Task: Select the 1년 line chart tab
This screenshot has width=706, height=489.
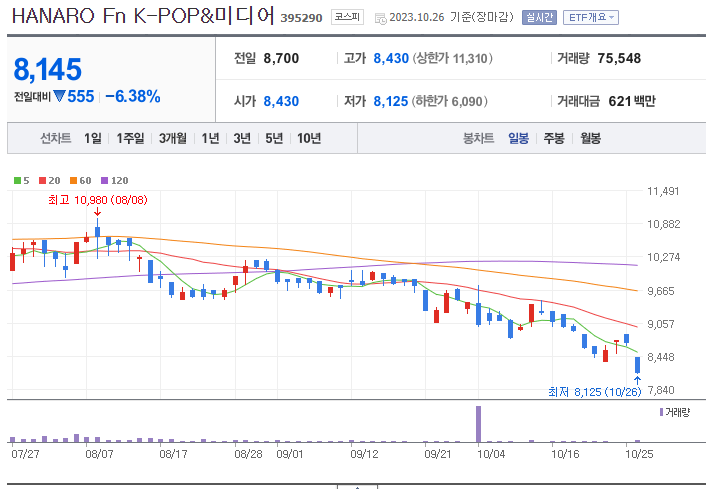Action: click(210, 138)
